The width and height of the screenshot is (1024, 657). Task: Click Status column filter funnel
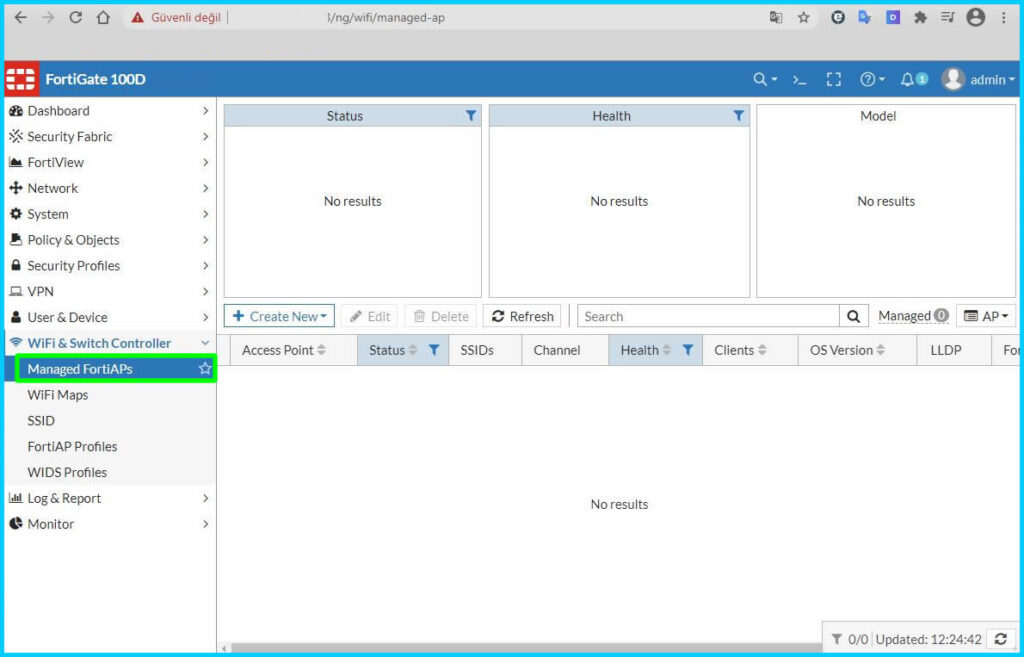coord(434,350)
